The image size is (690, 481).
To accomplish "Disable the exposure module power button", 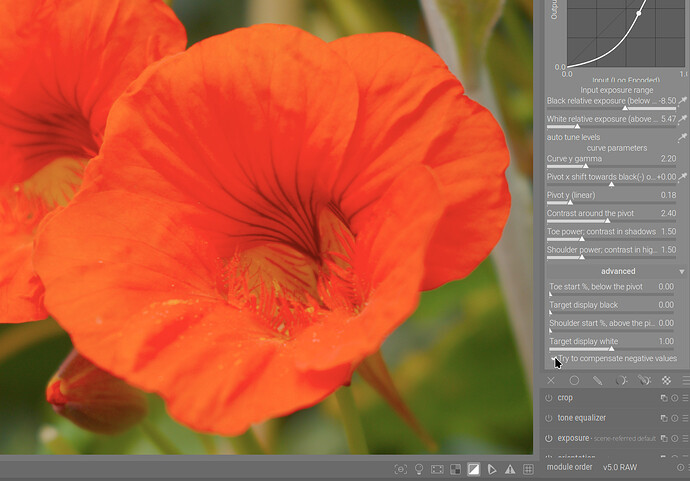I will tap(549, 438).
